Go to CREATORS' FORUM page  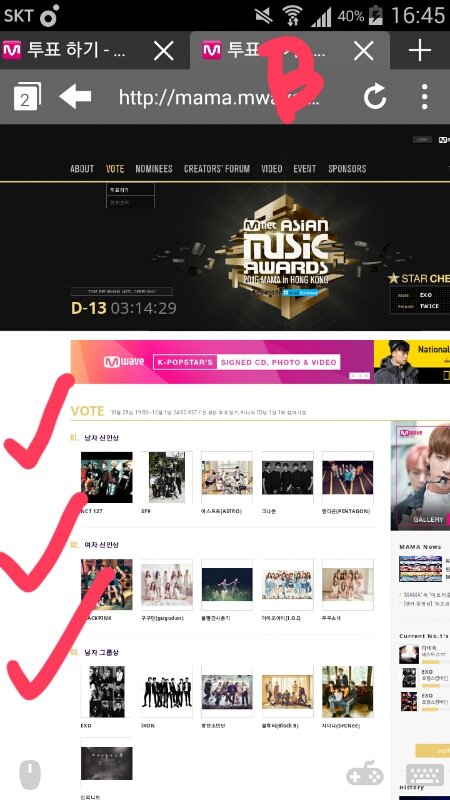(217, 169)
